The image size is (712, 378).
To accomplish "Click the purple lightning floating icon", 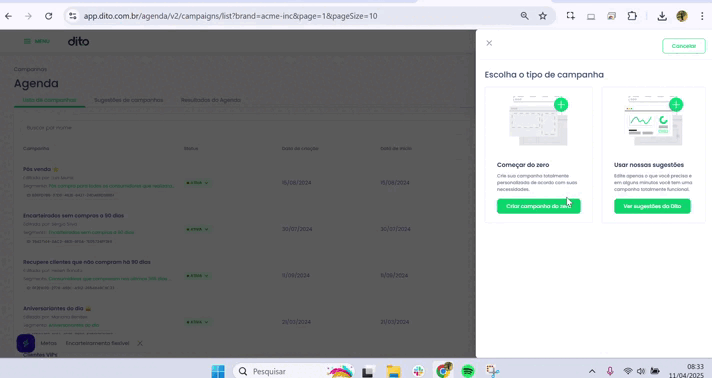I will pyautogui.click(x=26, y=343).
